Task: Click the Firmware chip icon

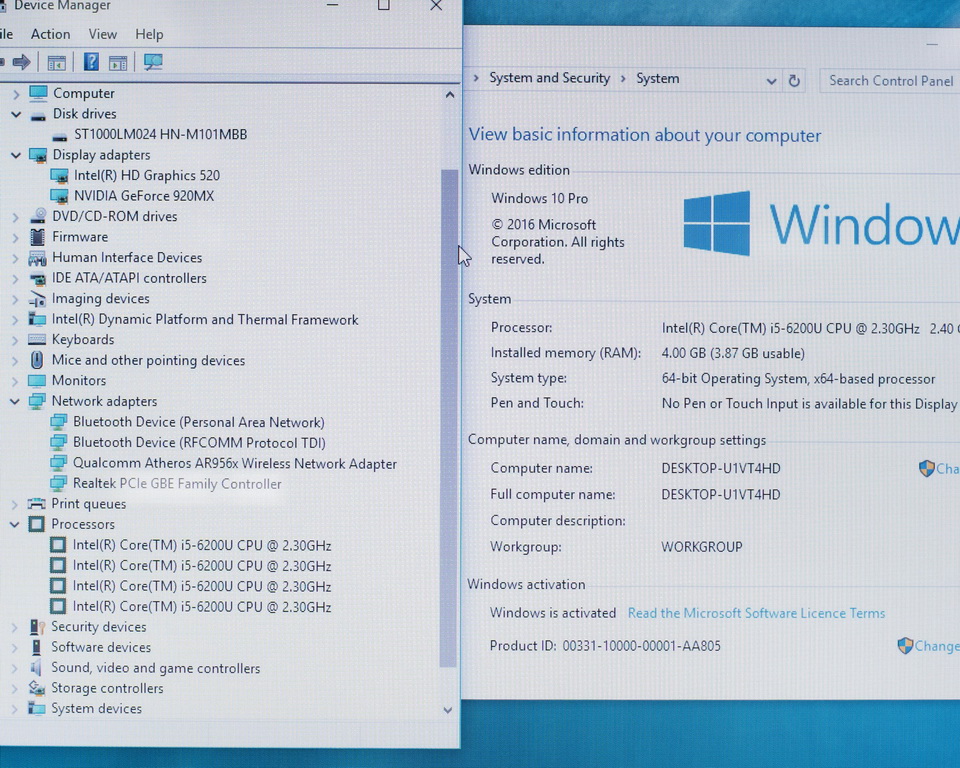Action: (x=37, y=236)
